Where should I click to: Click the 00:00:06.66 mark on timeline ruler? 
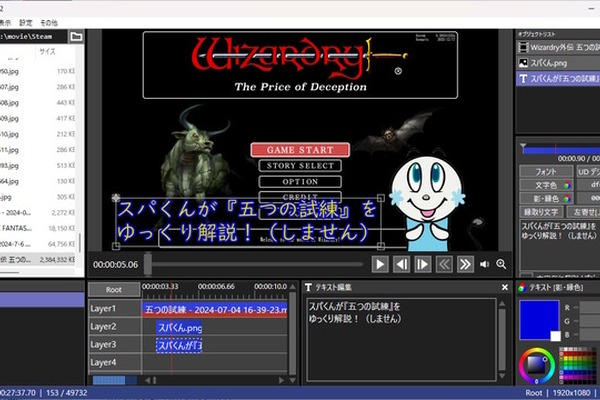(216, 286)
